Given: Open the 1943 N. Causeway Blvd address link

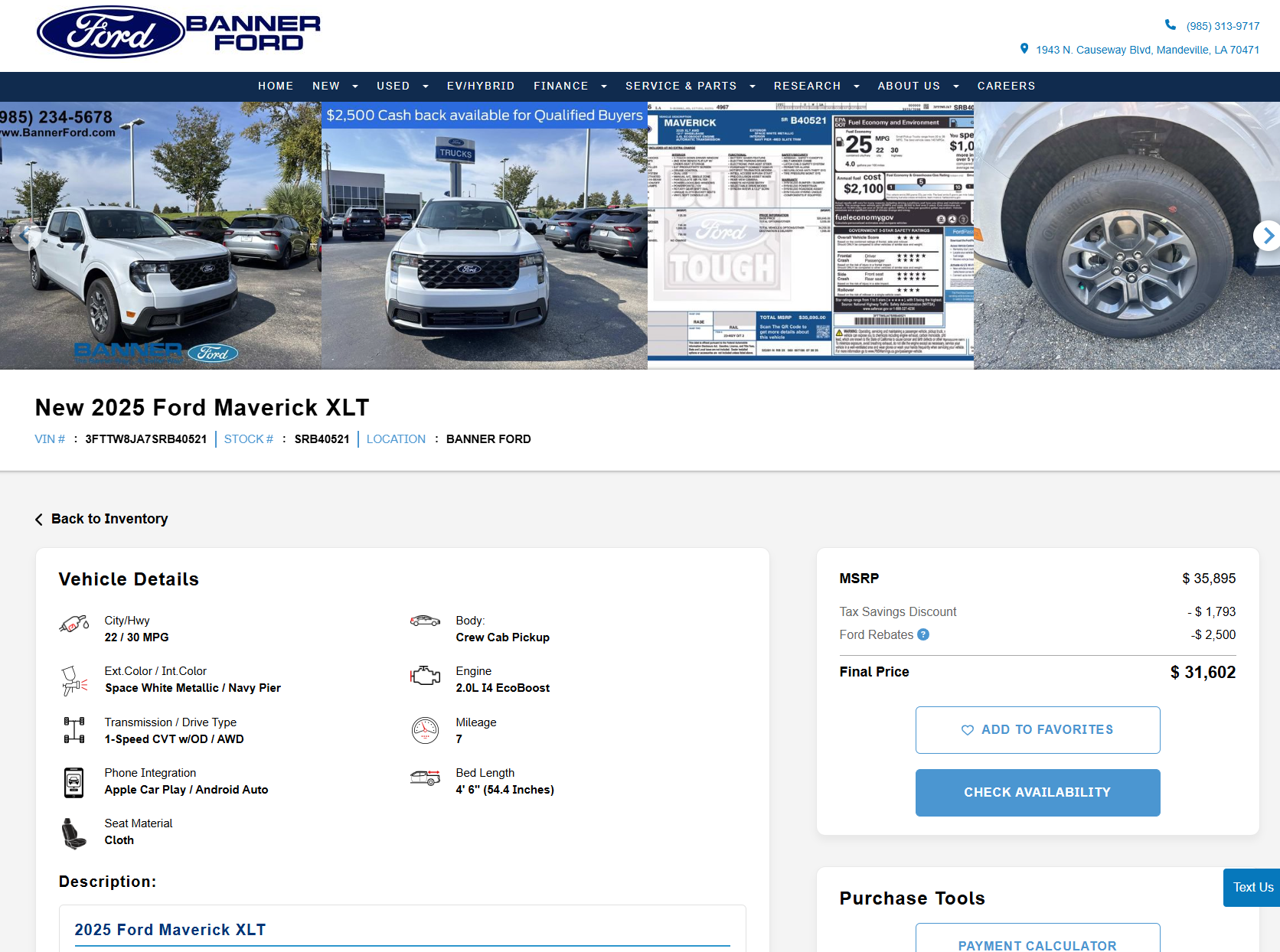Looking at the screenshot, I should (1148, 50).
